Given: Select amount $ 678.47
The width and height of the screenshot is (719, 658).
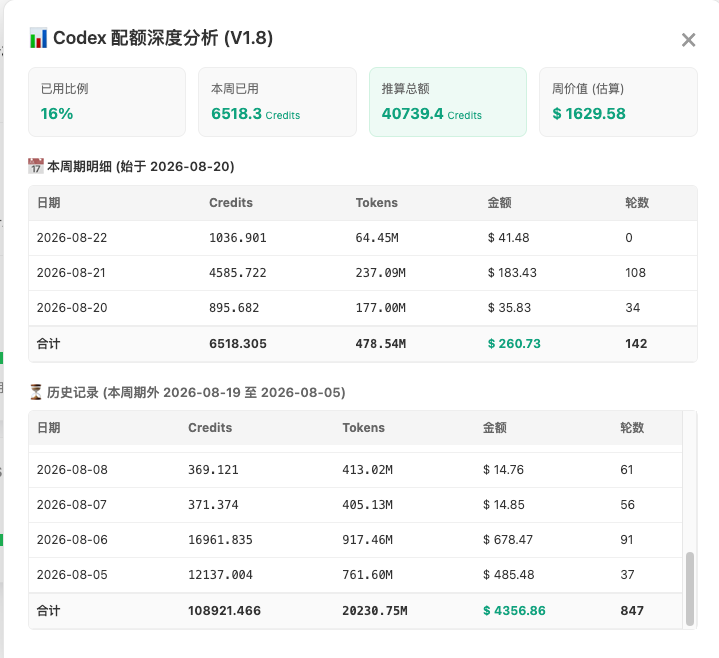Looking at the screenshot, I should [x=508, y=539].
